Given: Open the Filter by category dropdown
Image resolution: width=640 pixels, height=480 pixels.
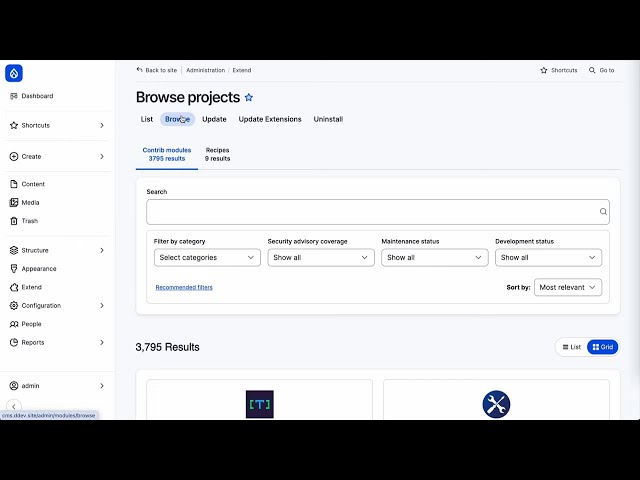Looking at the screenshot, I should [207, 258].
